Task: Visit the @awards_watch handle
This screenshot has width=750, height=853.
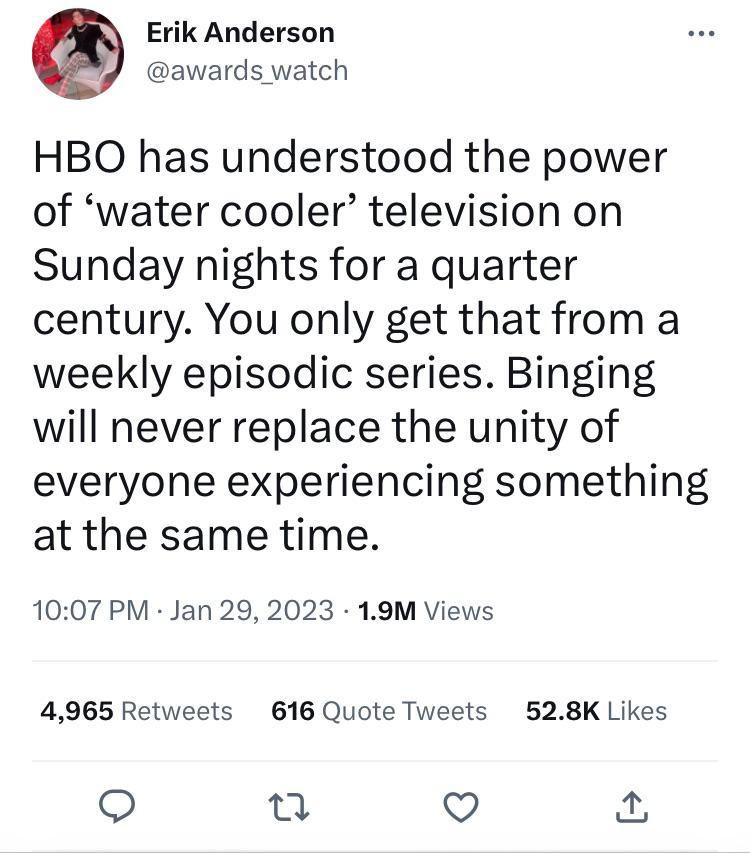Action: click(x=247, y=70)
